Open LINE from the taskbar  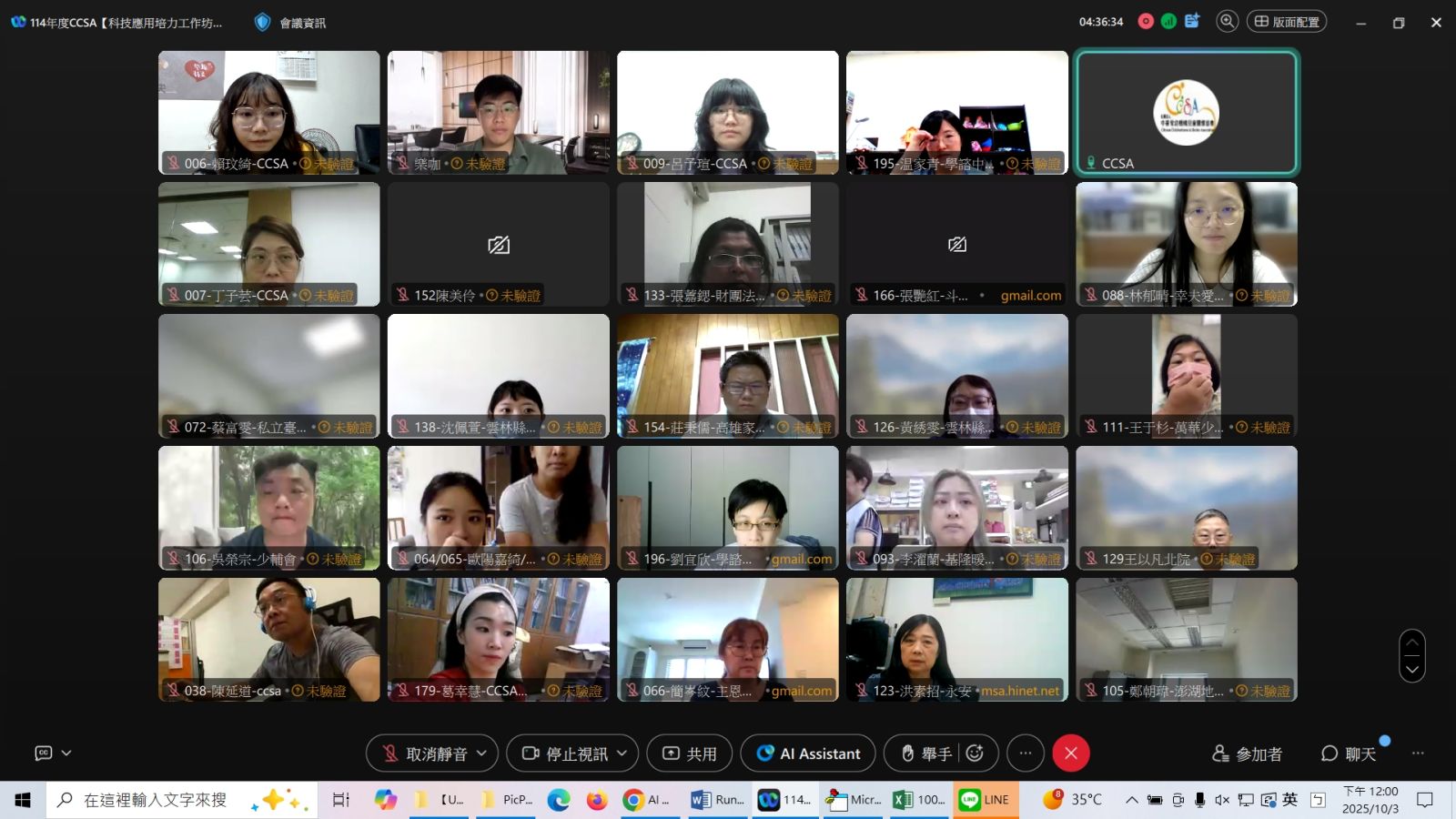pyautogui.click(x=984, y=800)
